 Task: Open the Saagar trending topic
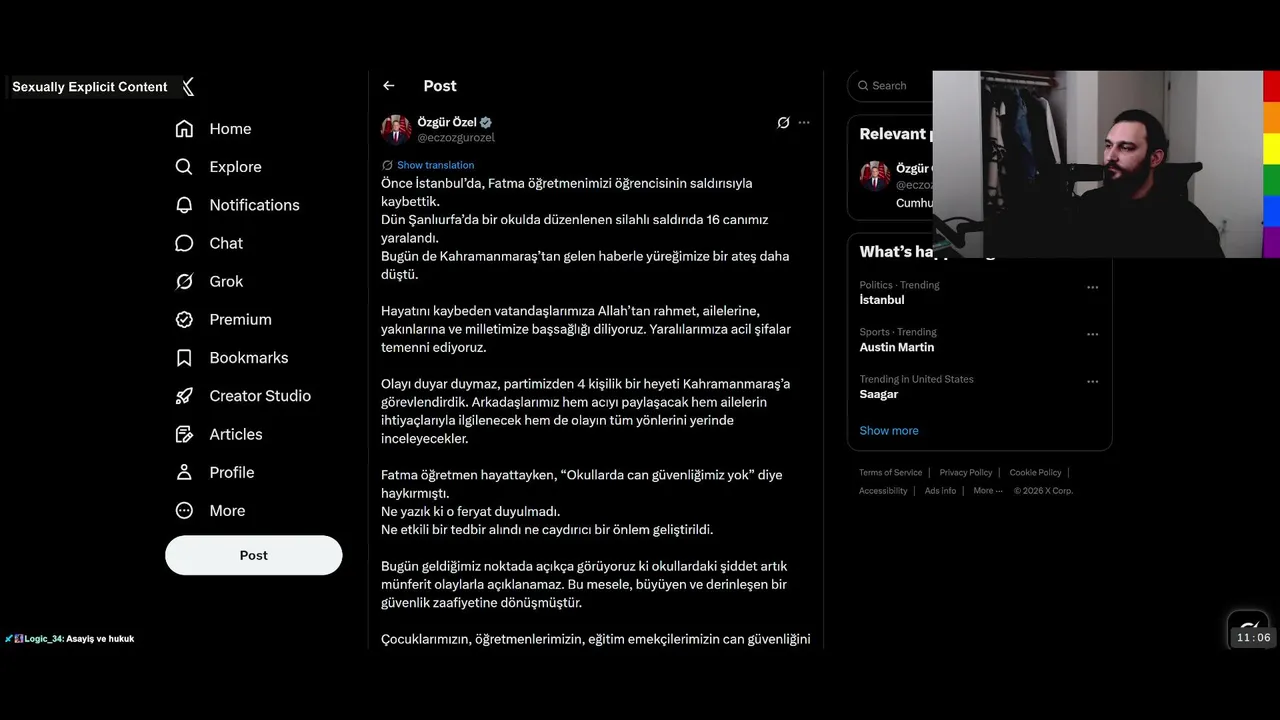point(879,394)
